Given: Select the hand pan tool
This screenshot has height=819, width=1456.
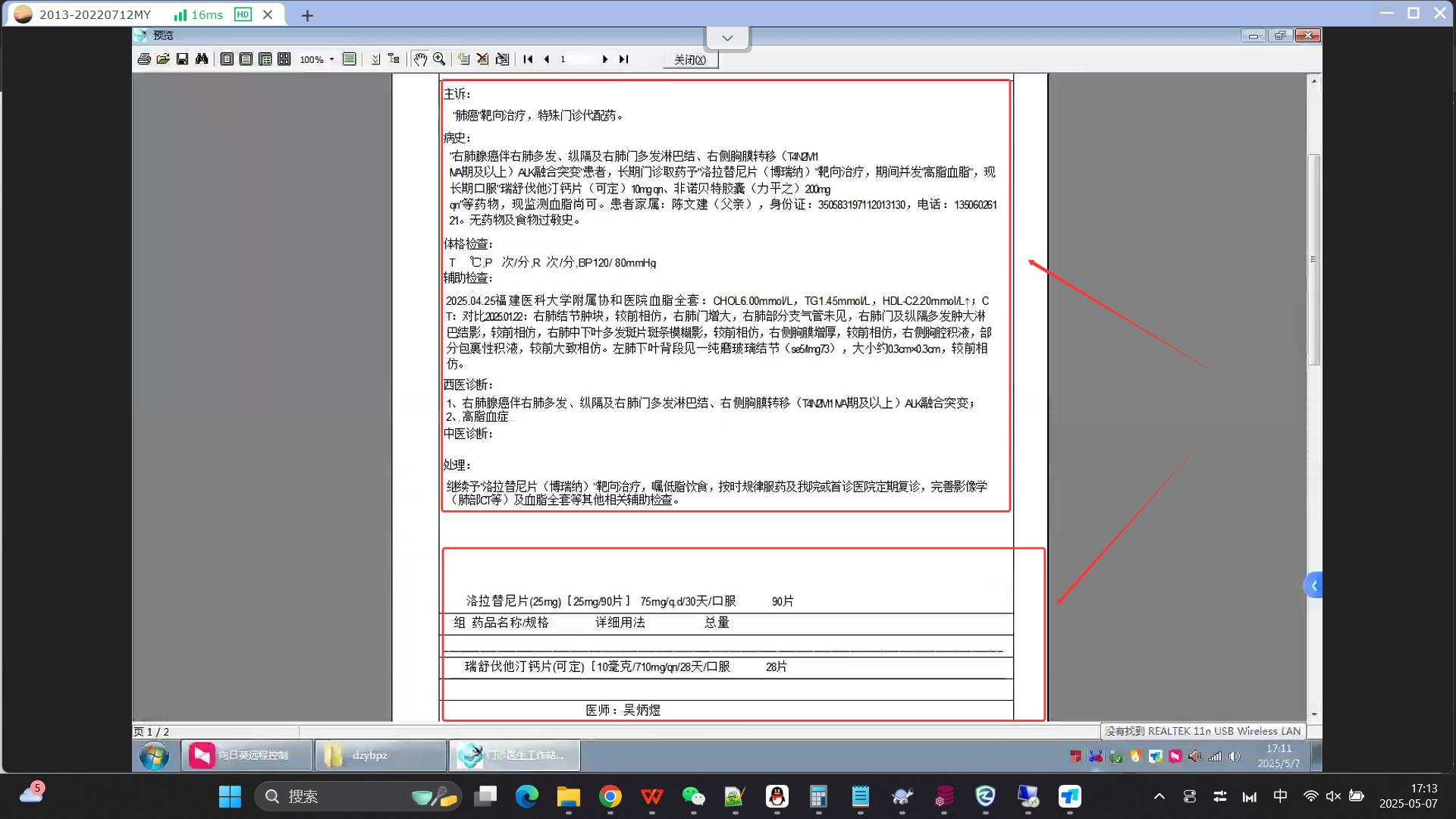Looking at the screenshot, I should click(420, 59).
